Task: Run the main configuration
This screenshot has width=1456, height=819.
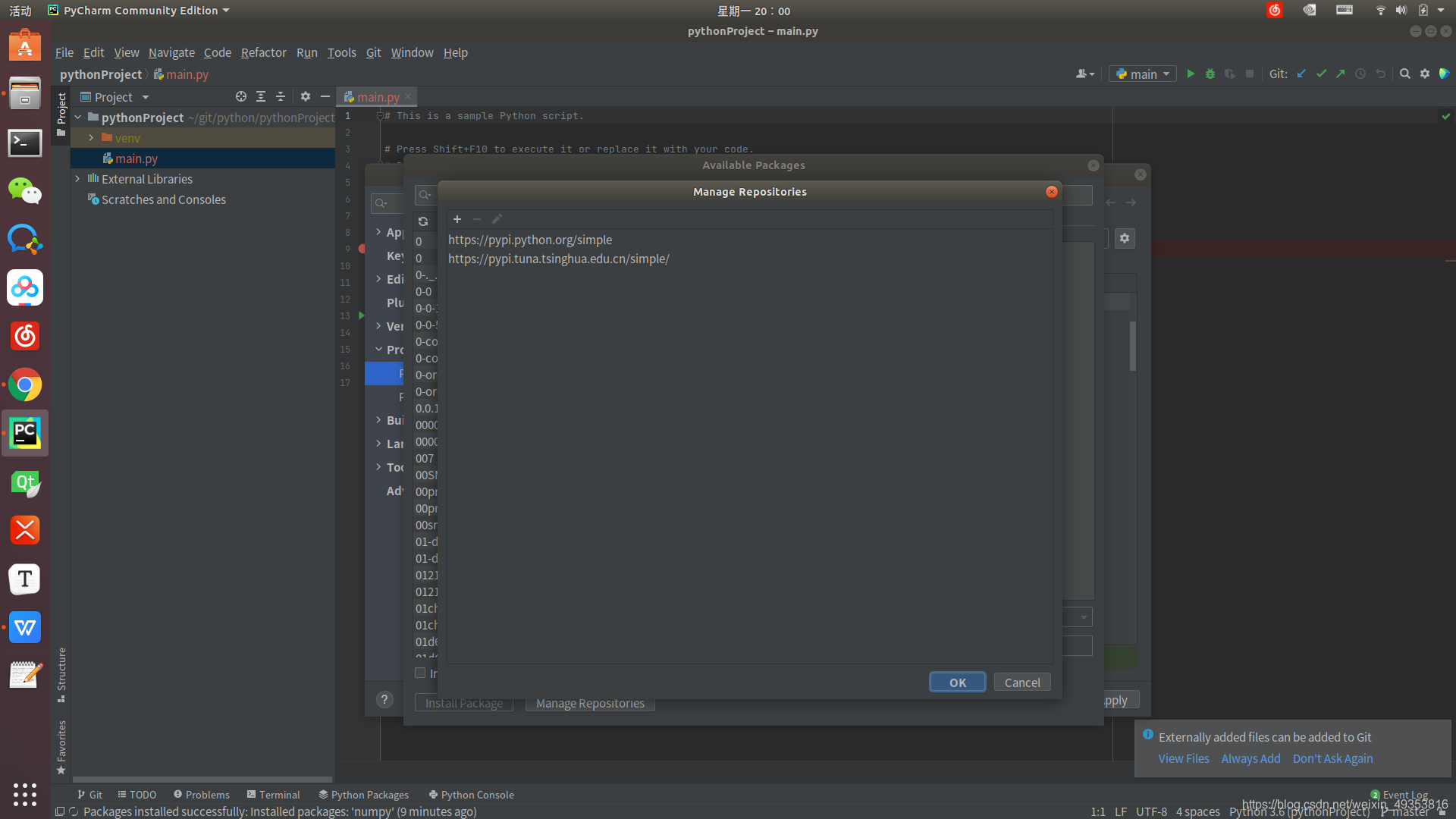Action: coord(1191,74)
